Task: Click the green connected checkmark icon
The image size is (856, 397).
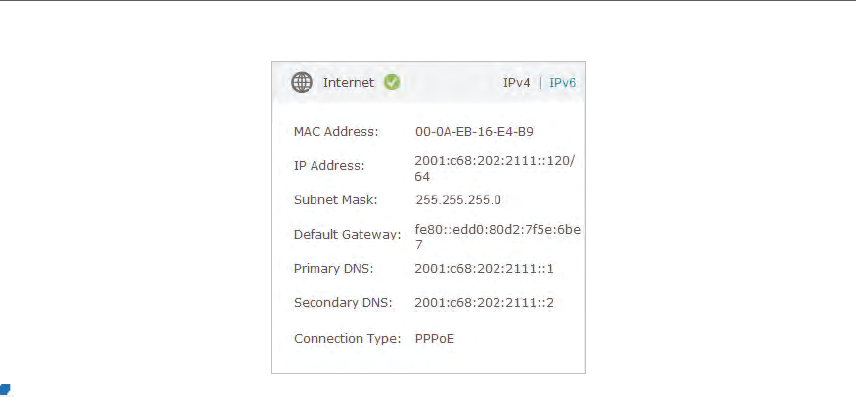Action: coord(391,82)
